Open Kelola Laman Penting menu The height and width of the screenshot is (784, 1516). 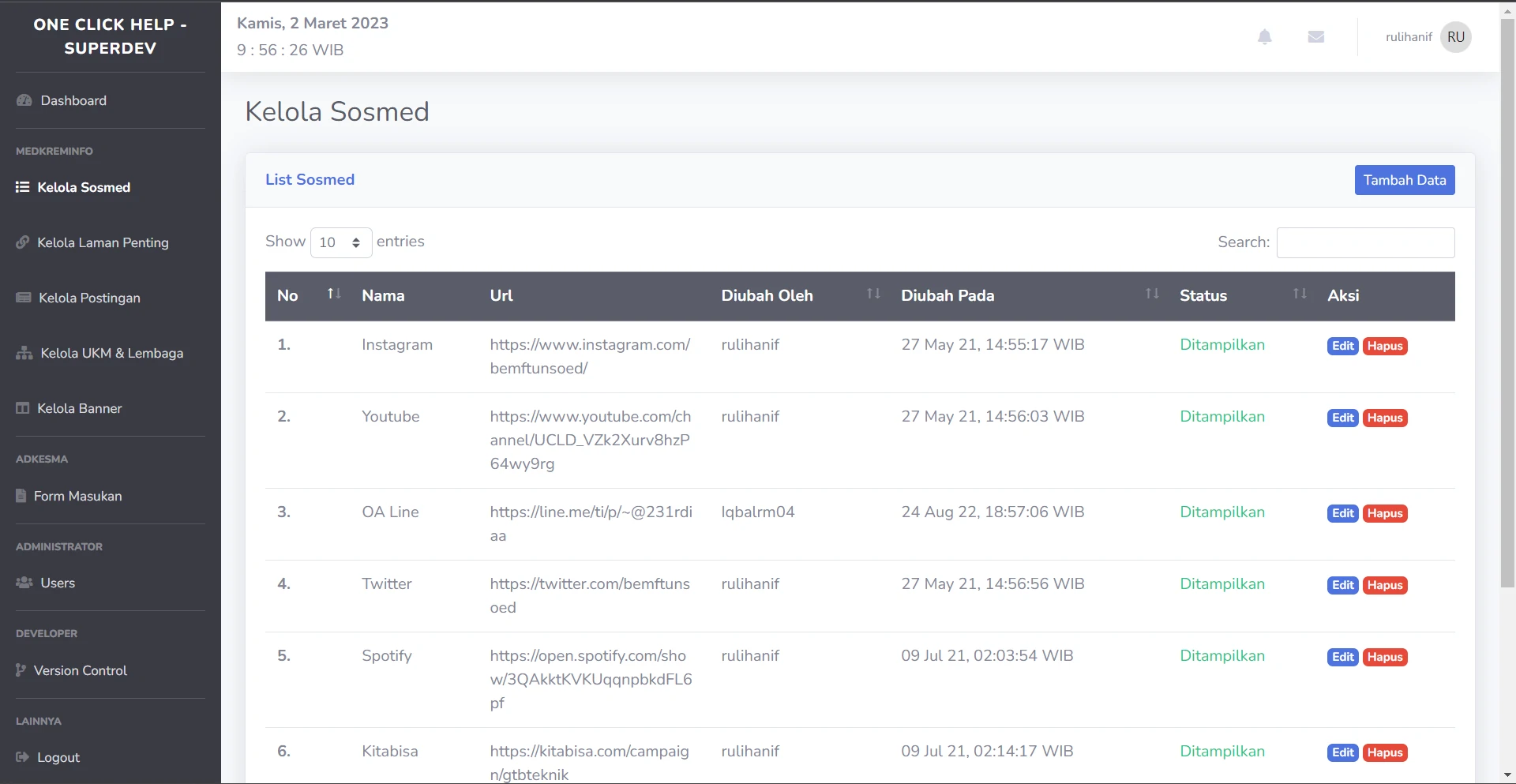[103, 242]
